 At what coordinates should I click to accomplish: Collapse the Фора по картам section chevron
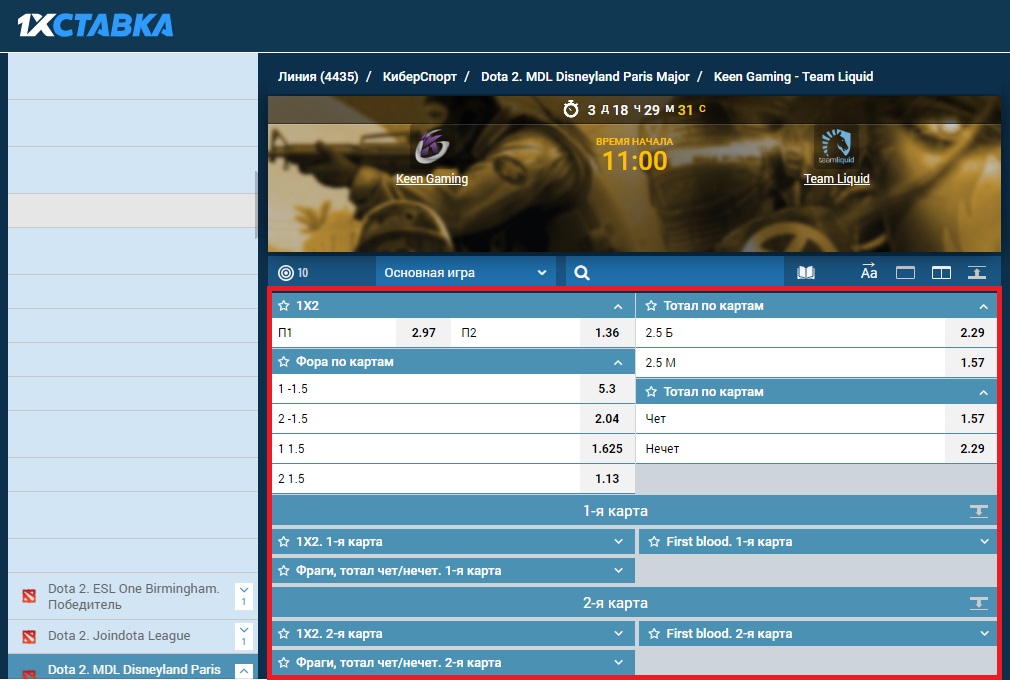pyautogui.click(x=618, y=363)
